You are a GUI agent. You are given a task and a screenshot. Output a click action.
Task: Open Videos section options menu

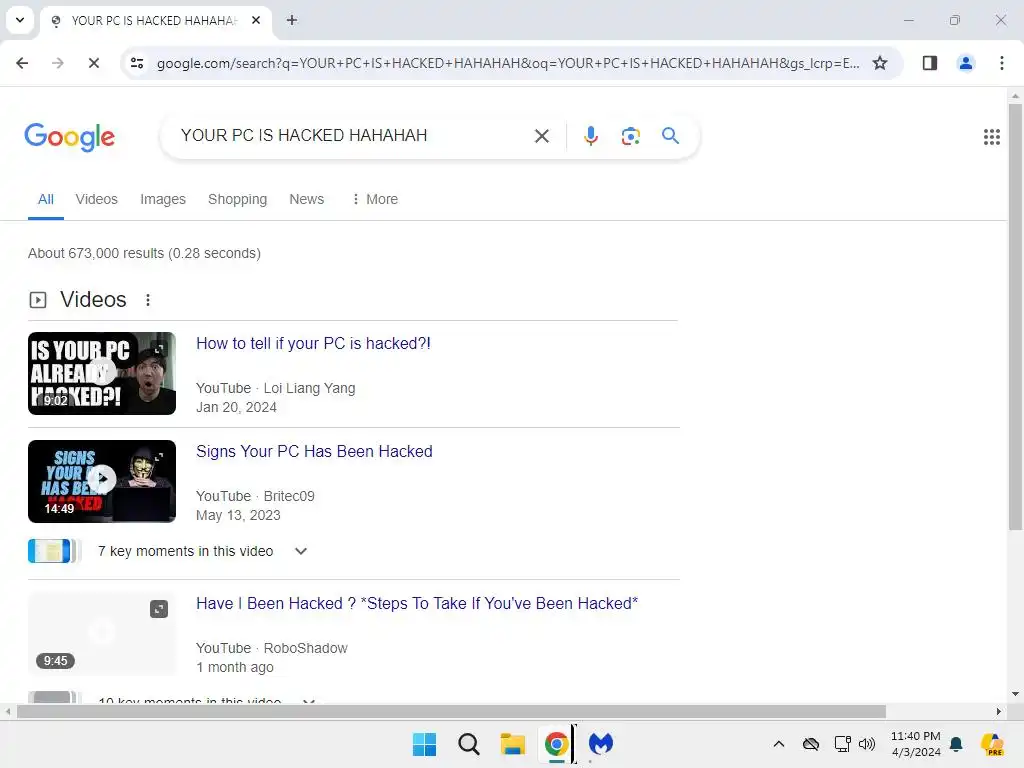(148, 300)
